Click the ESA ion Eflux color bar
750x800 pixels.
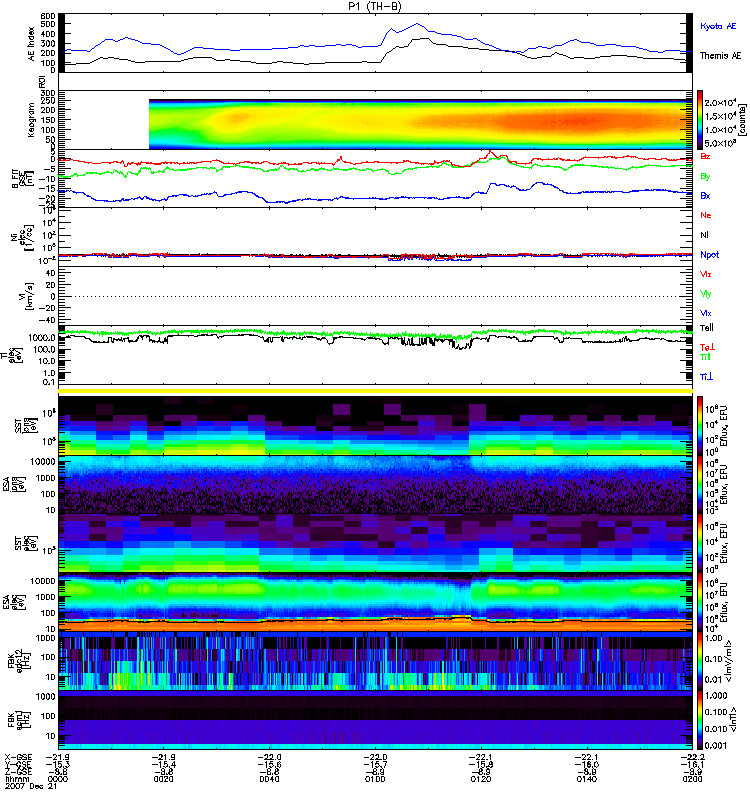click(700, 484)
